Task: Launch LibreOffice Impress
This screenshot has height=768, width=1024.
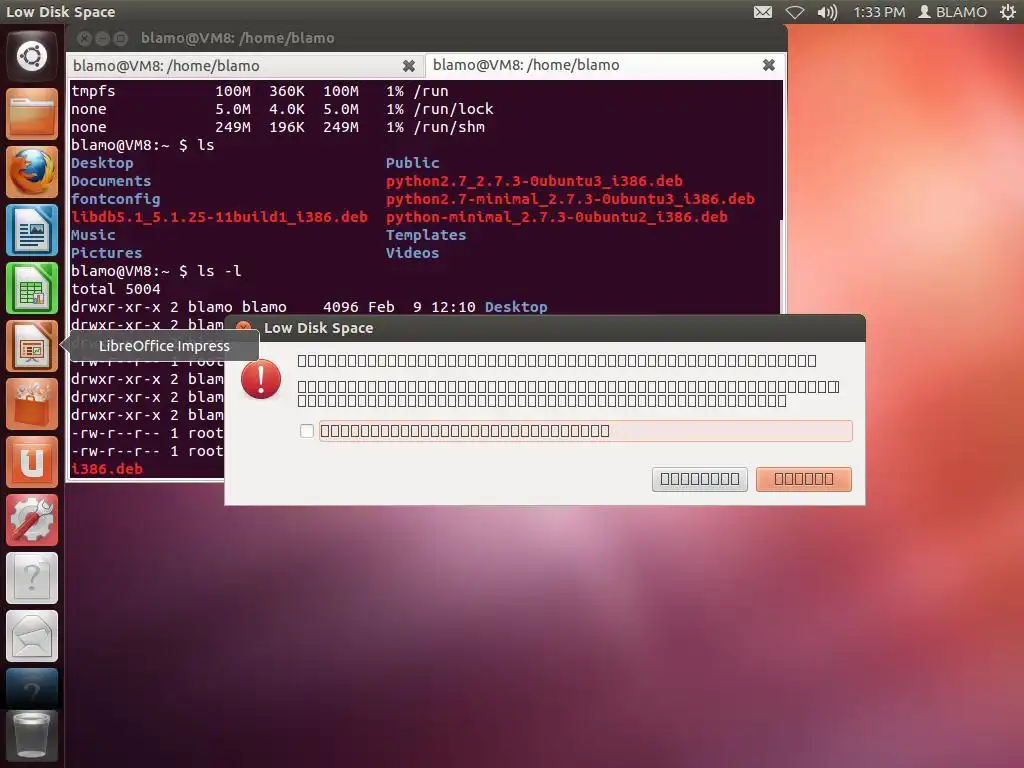Action: pyautogui.click(x=32, y=346)
